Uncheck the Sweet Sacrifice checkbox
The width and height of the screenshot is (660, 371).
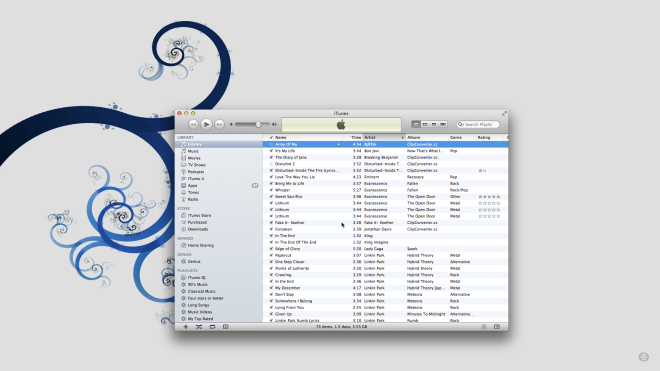271,197
